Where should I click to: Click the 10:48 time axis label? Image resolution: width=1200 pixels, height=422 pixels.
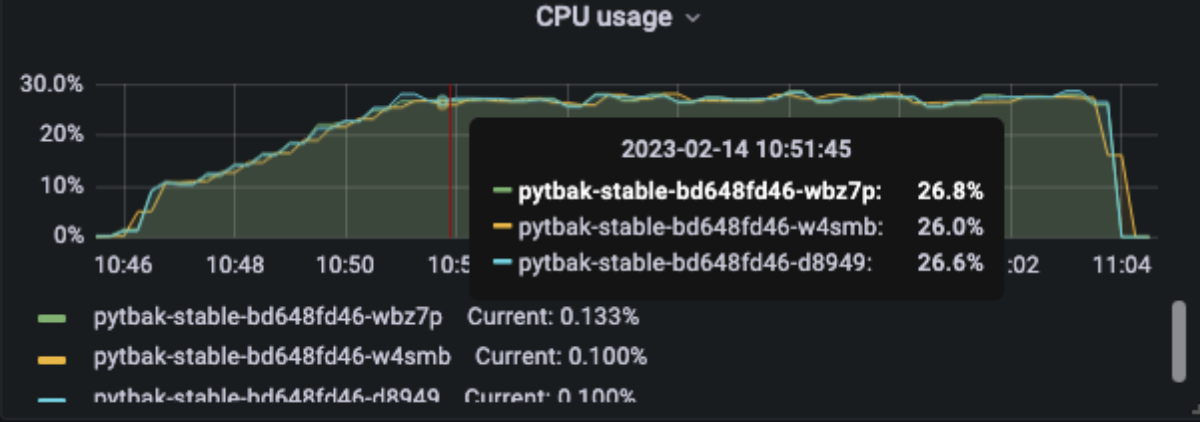click(x=235, y=265)
